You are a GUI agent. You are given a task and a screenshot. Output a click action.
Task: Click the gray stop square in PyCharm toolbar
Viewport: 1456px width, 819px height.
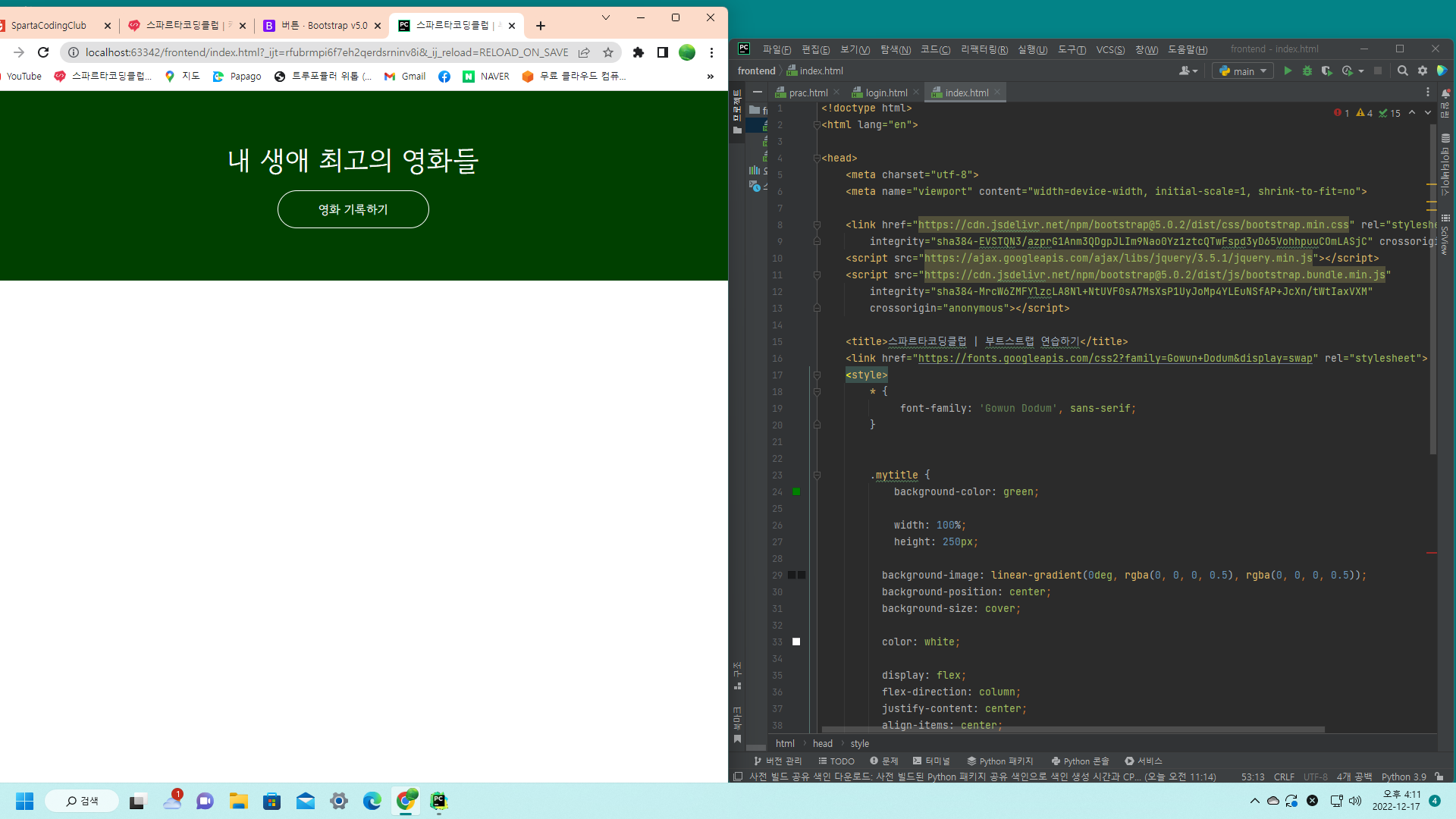click(1378, 71)
